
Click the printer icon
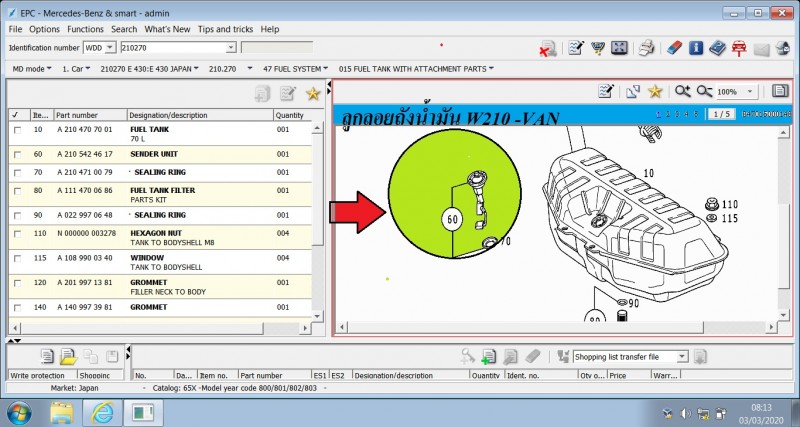646,48
